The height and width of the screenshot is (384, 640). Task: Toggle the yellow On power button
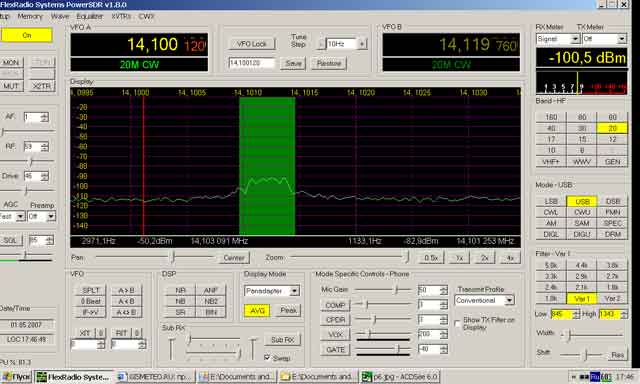[27, 35]
